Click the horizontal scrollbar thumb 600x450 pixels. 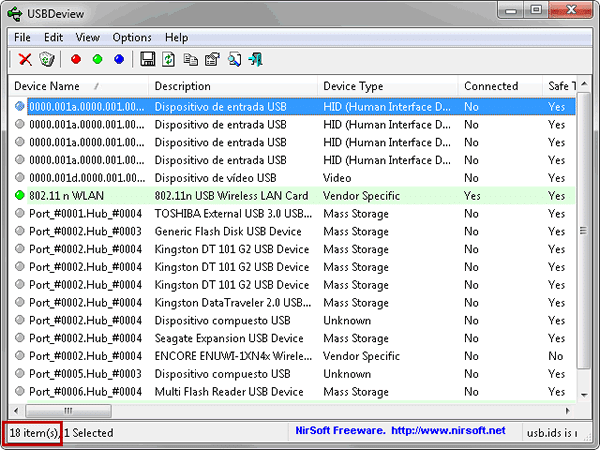68,411
